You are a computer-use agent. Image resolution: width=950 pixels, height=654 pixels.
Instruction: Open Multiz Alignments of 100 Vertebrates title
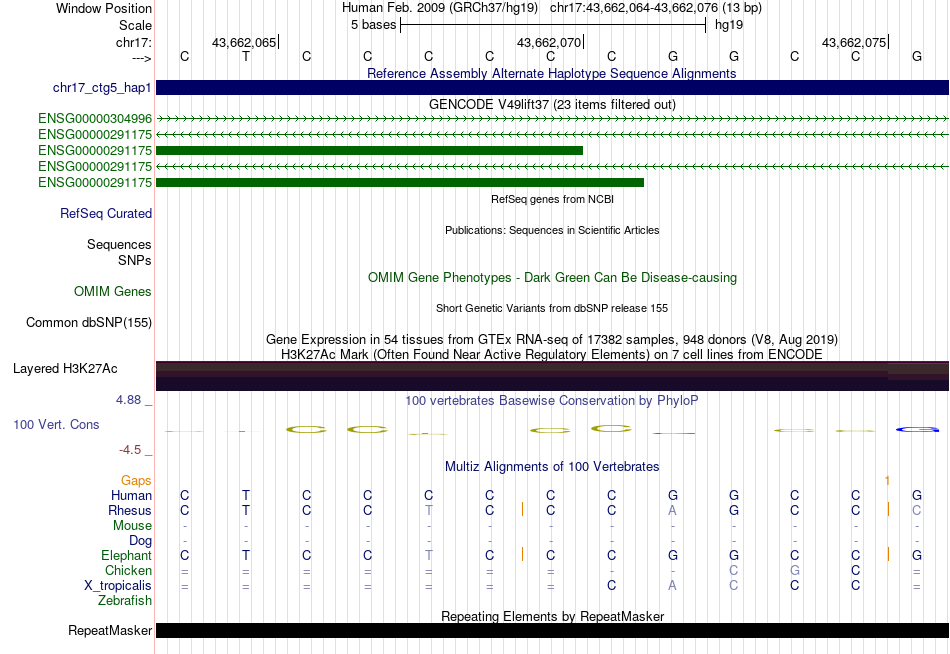coord(552,467)
